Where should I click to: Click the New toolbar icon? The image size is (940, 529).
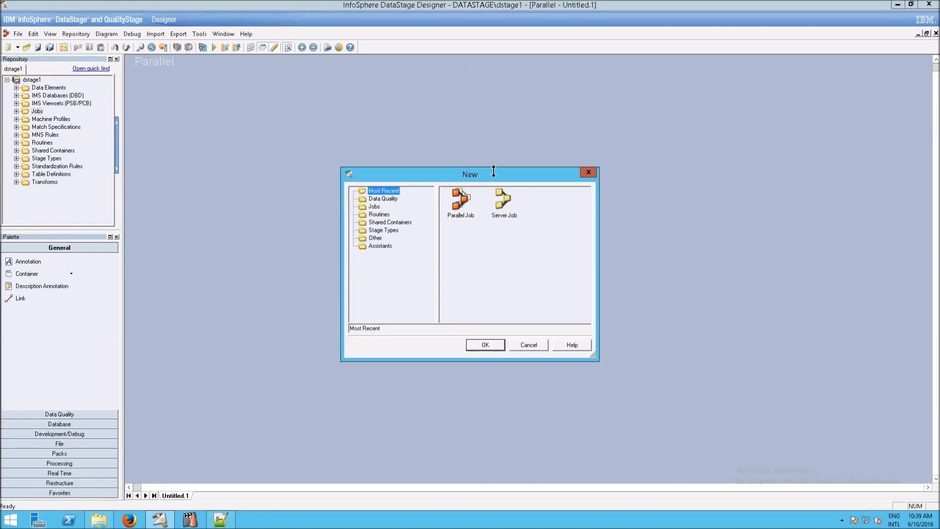(8, 47)
